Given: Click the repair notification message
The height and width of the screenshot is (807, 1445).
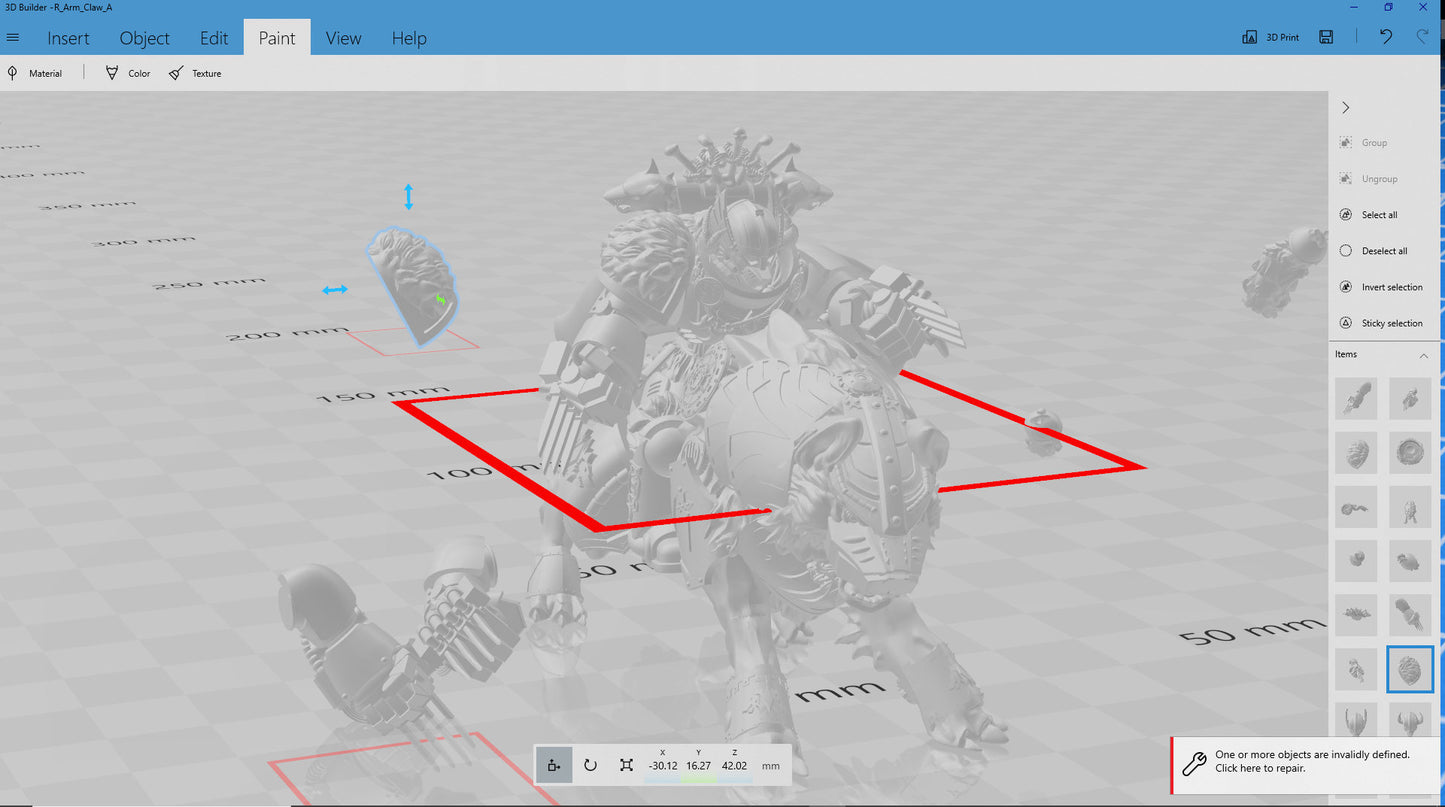Looking at the screenshot, I should [1312, 762].
